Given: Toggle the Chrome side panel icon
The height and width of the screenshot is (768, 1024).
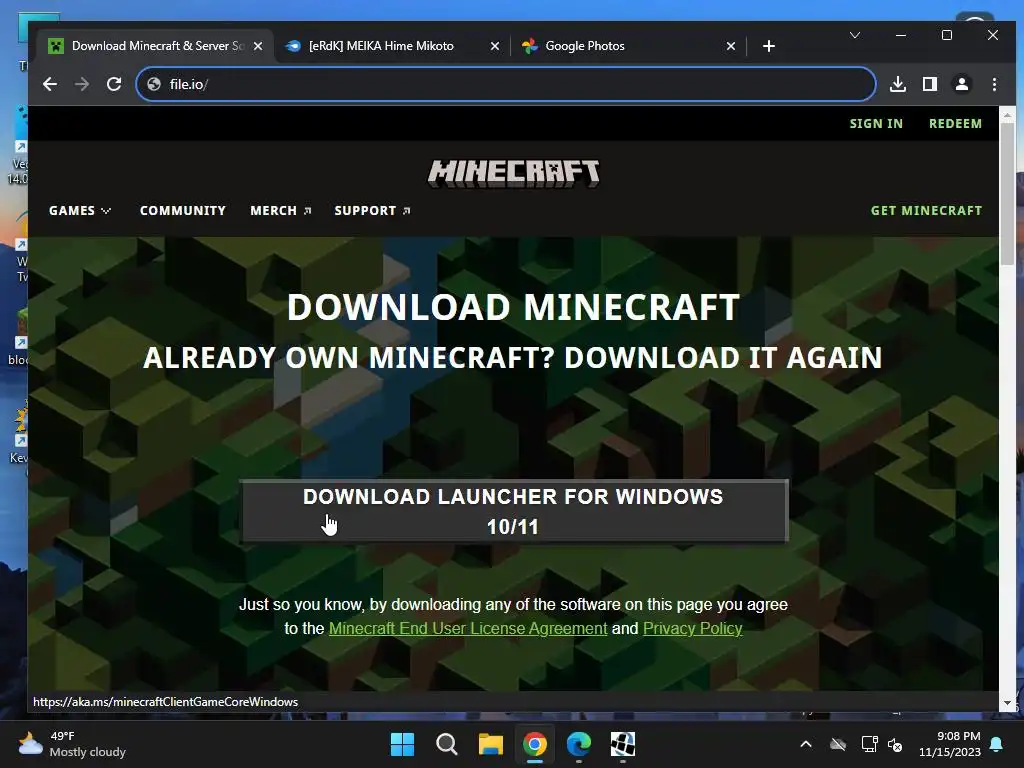Looking at the screenshot, I should tap(930, 84).
